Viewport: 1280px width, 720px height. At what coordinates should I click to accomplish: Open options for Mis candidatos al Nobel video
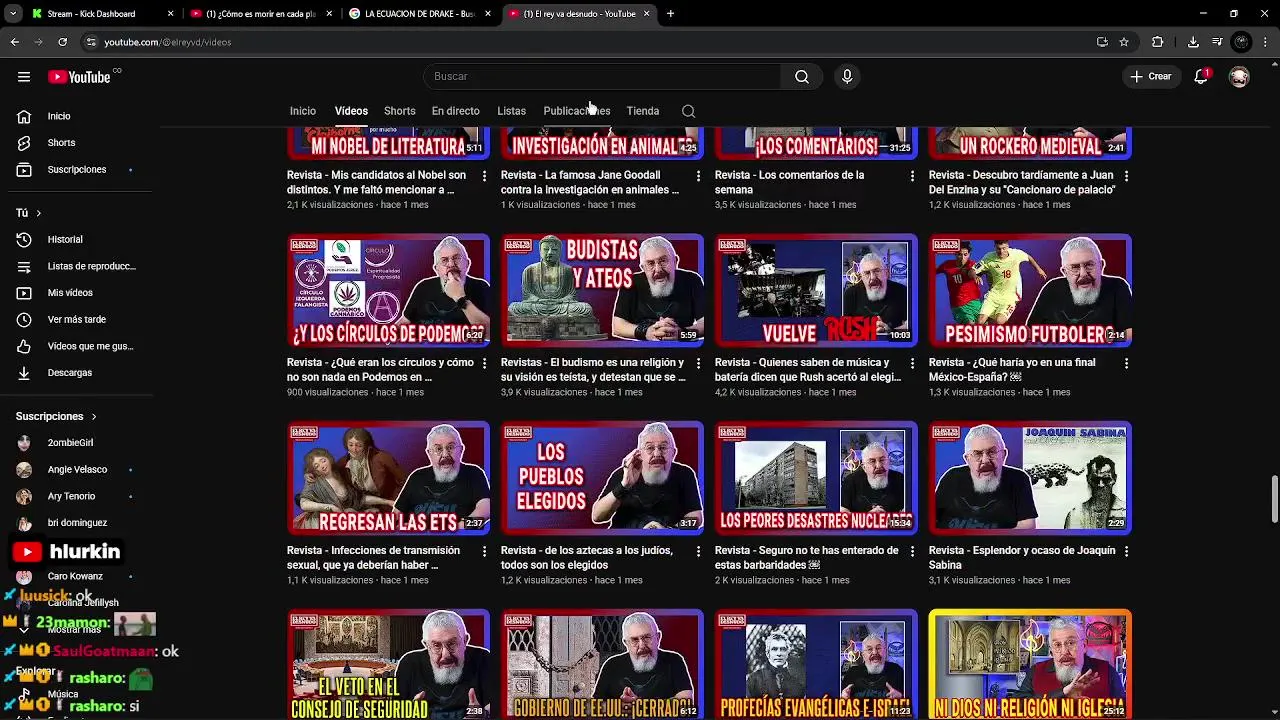point(484,176)
